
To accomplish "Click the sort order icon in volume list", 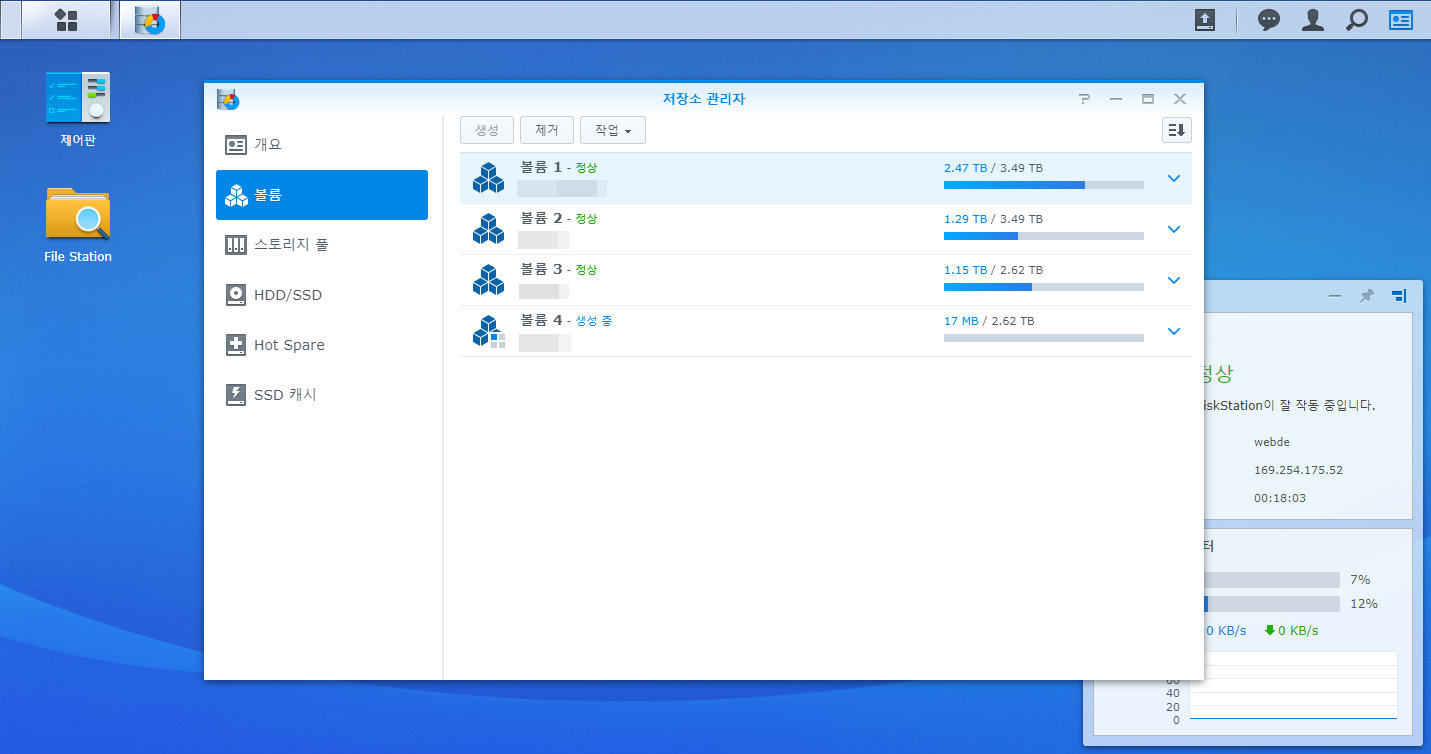I will click(1177, 130).
